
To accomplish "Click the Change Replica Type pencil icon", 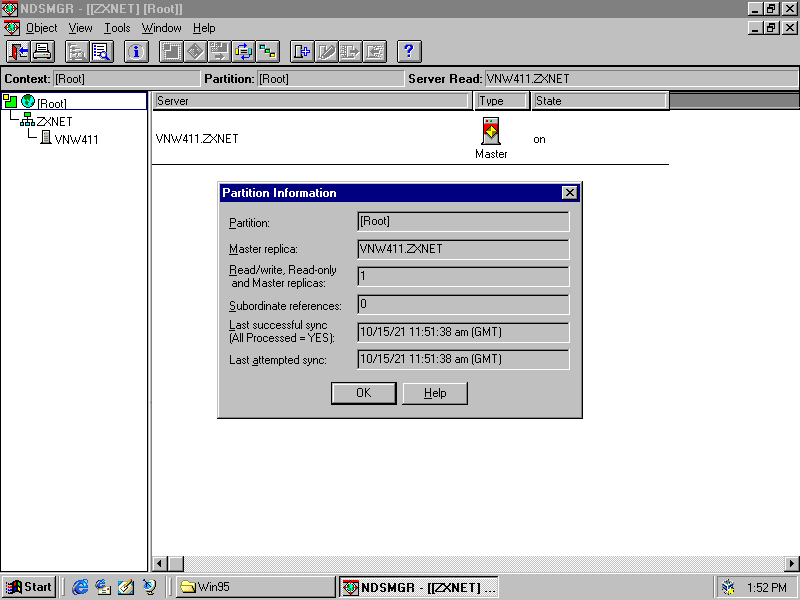I will click(326, 52).
